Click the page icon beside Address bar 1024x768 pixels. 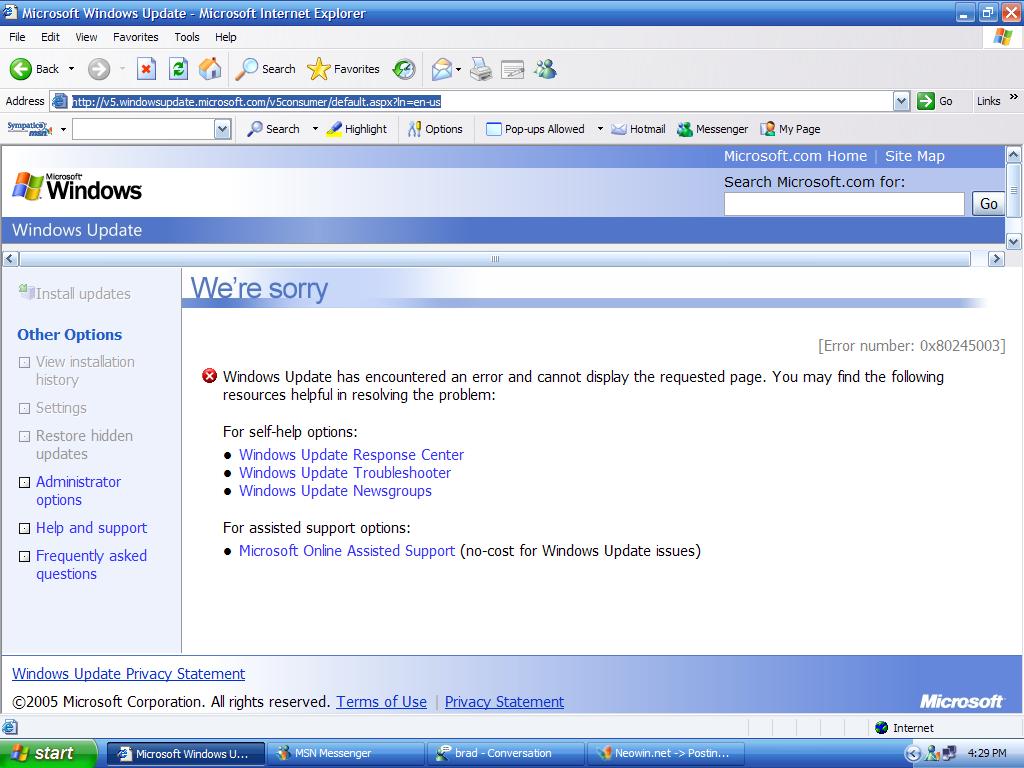[x=59, y=101]
